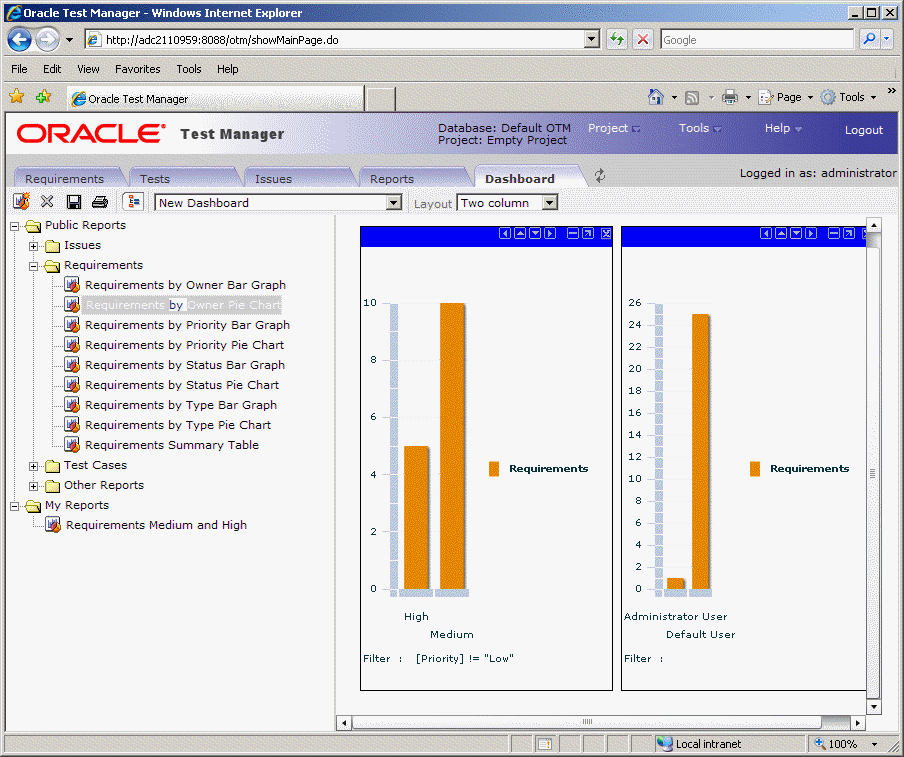The height and width of the screenshot is (757, 904).
Task: Select Requirements by Owner Bar Graph
Action: point(185,285)
